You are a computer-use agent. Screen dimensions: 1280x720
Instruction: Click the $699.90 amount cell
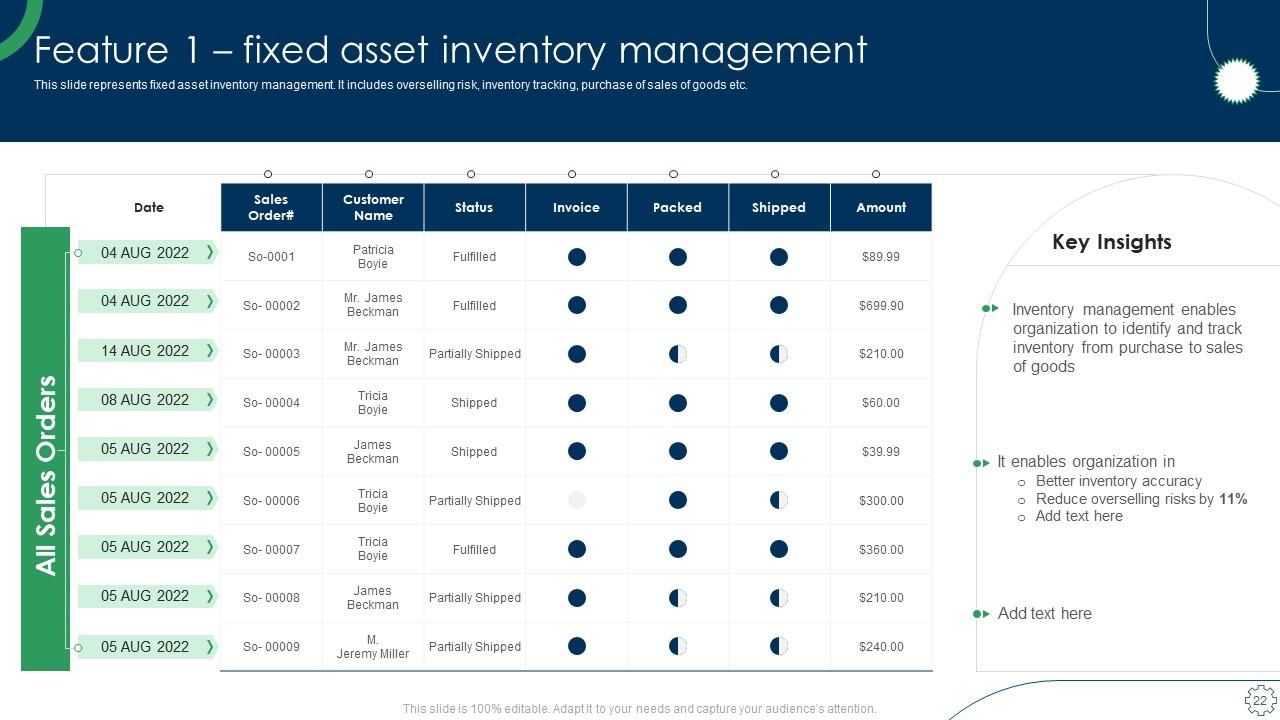click(x=881, y=305)
